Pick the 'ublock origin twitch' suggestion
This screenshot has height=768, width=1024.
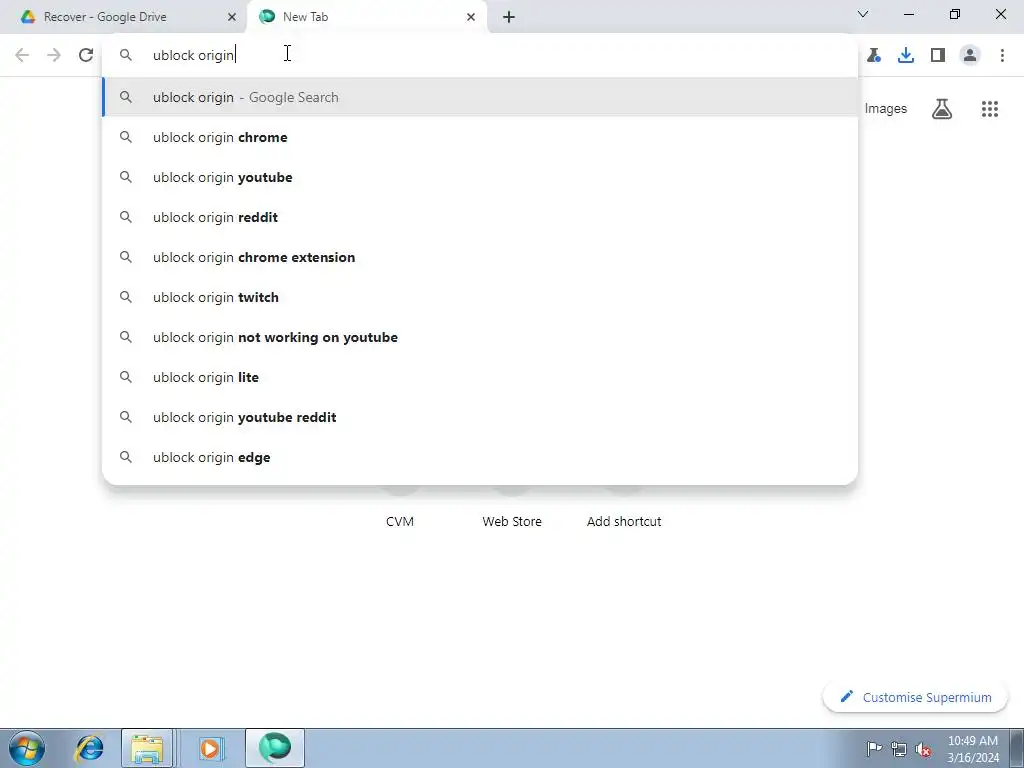click(x=480, y=297)
